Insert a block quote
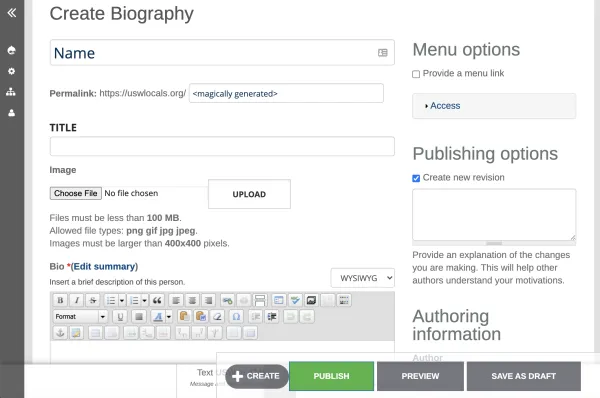The width and height of the screenshot is (600, 398). tap(157, 300)
